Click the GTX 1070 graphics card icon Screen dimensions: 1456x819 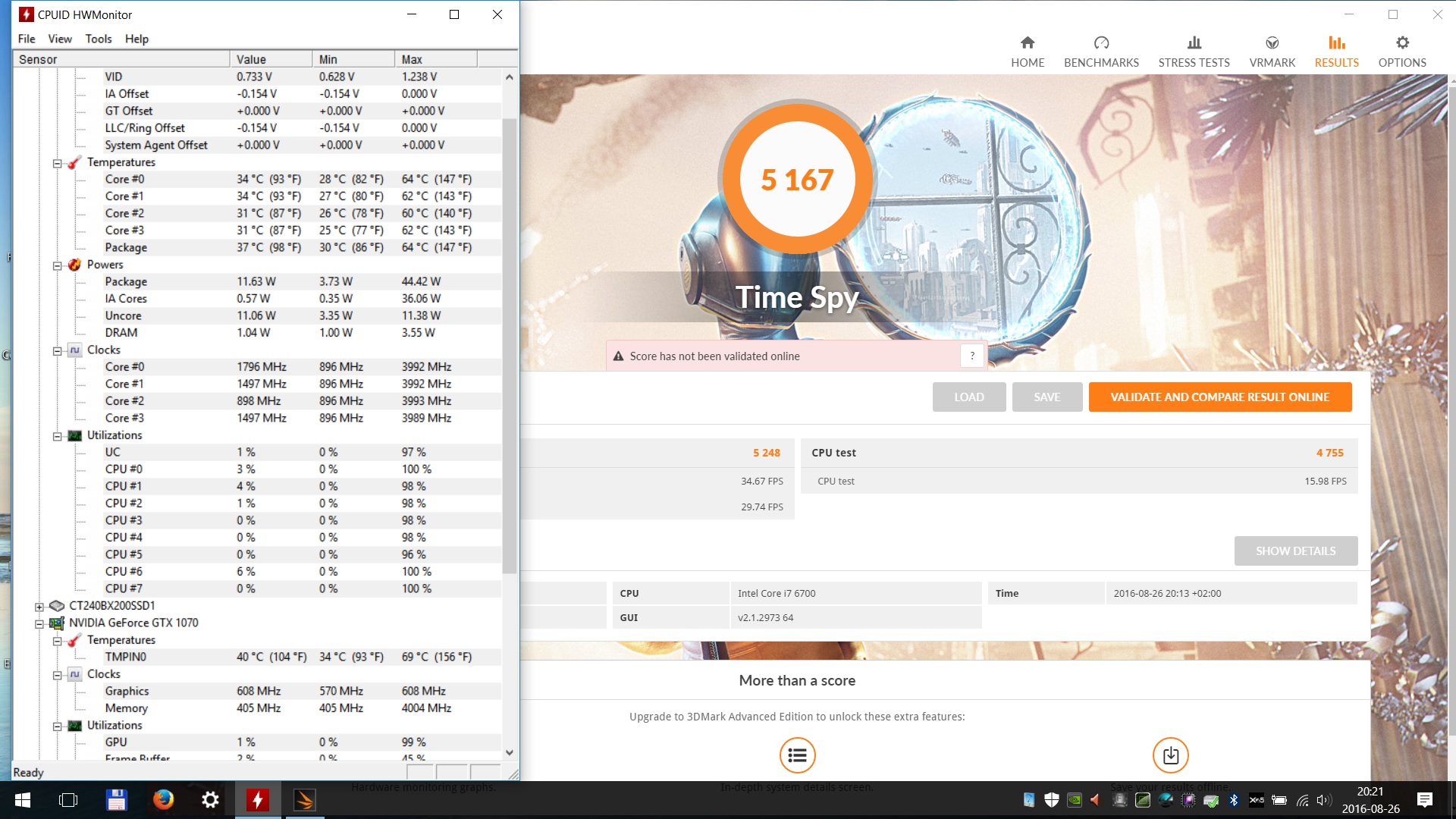[x=57, y=623]
